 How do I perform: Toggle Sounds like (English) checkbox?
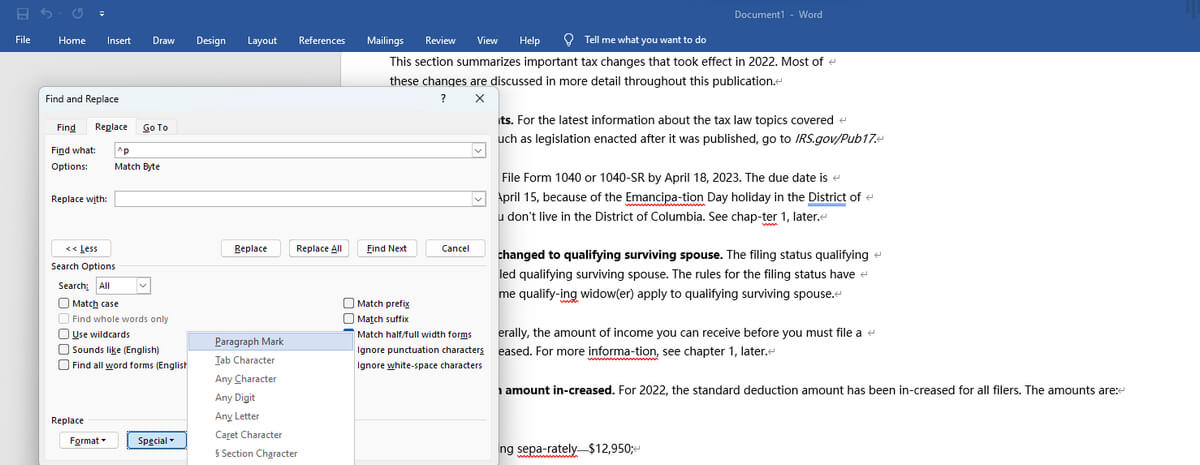pyautogui.click(x=64, y=350)
